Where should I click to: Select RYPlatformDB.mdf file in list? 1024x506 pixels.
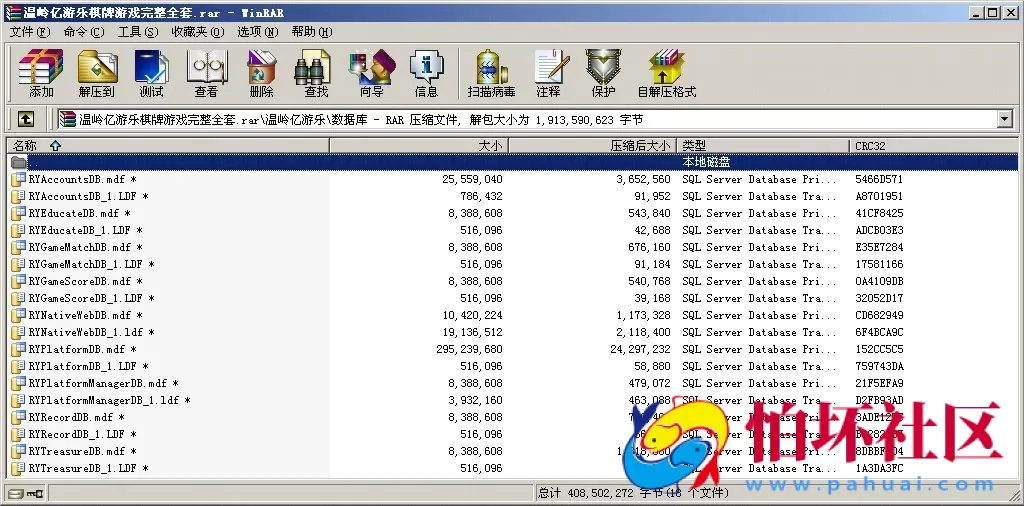pos(76,349)
